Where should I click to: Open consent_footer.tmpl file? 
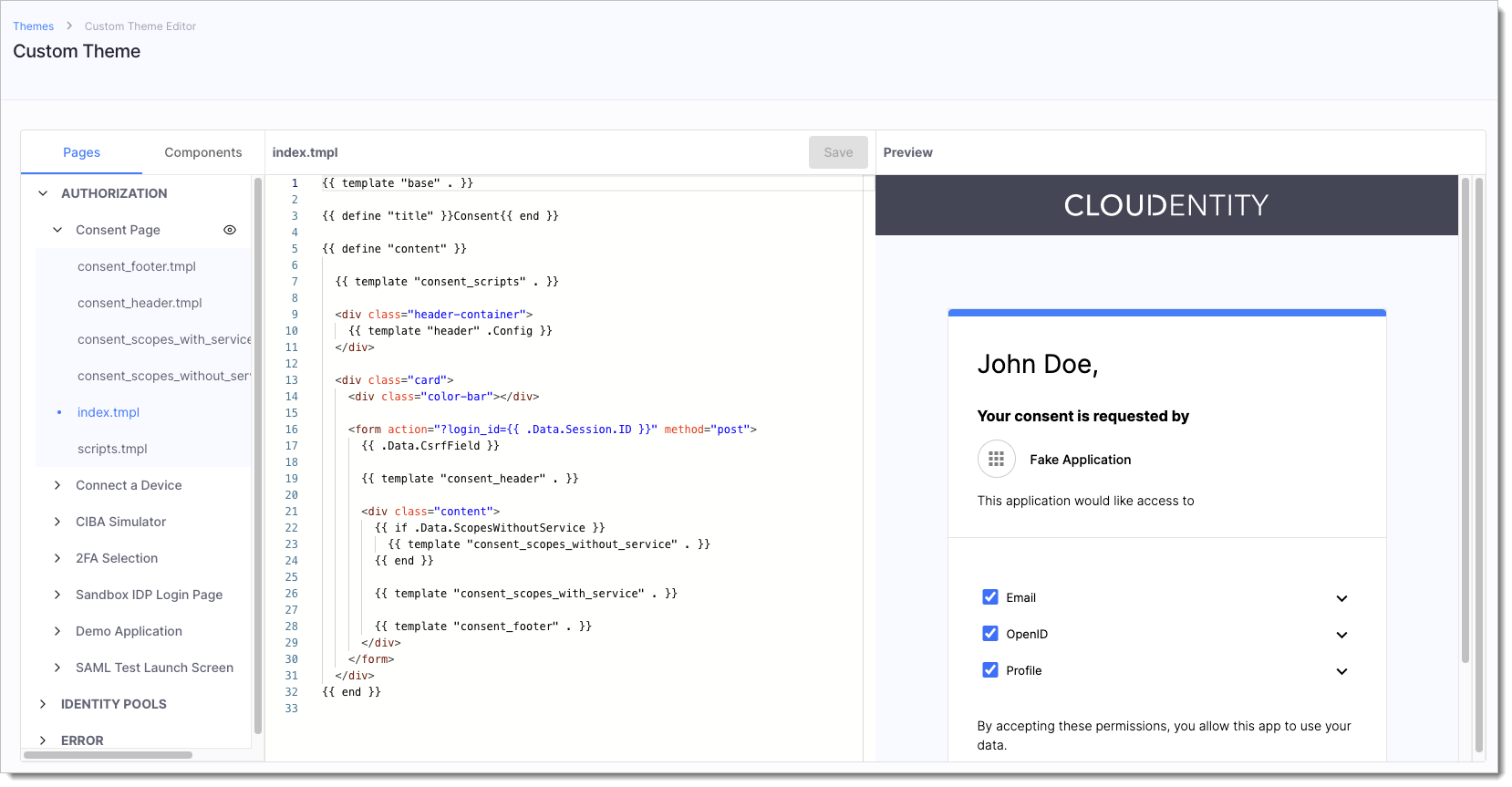click(x=137, y=266)
